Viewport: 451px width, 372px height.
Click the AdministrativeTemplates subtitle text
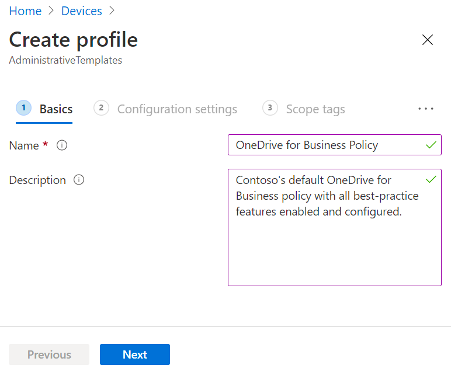click(66, 60)
